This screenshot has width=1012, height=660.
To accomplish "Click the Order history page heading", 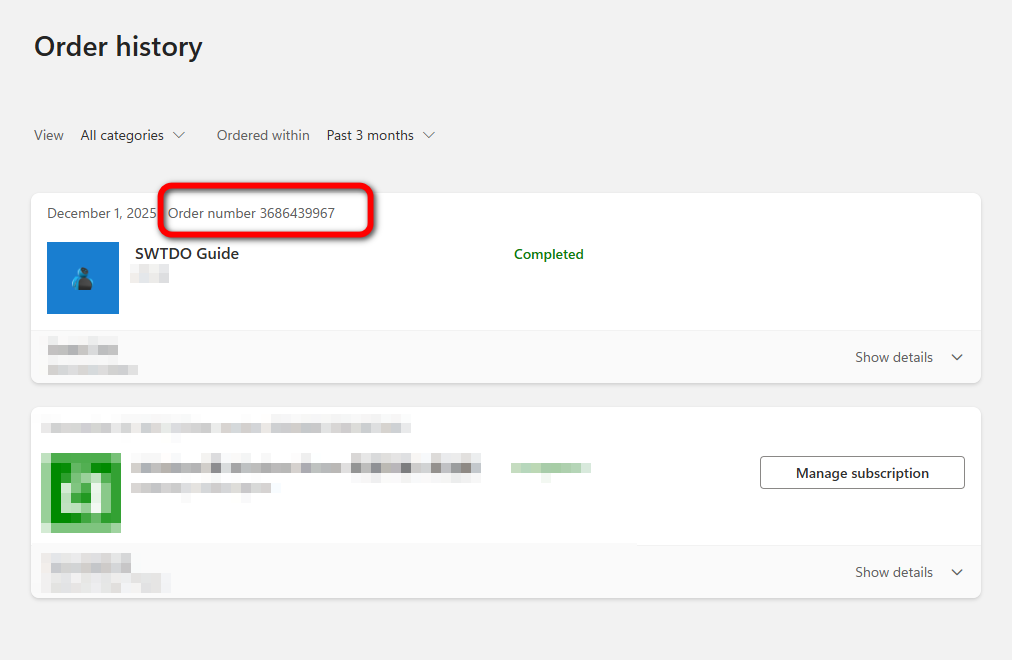I will (118, 46).
